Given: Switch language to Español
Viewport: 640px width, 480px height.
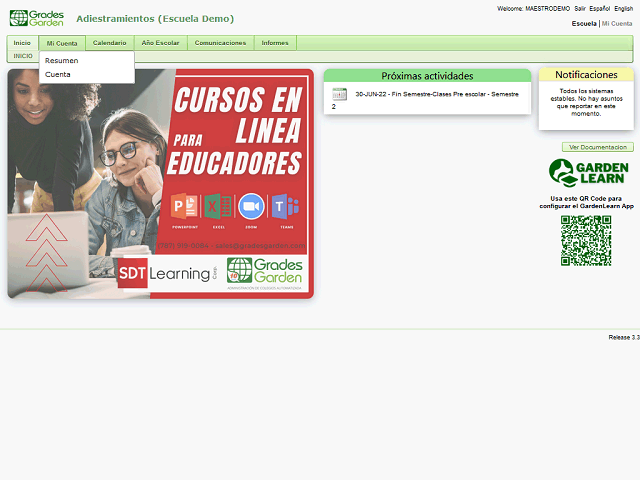Looking at the screenshot, I should pyautogui.click(x=599, y=9).
